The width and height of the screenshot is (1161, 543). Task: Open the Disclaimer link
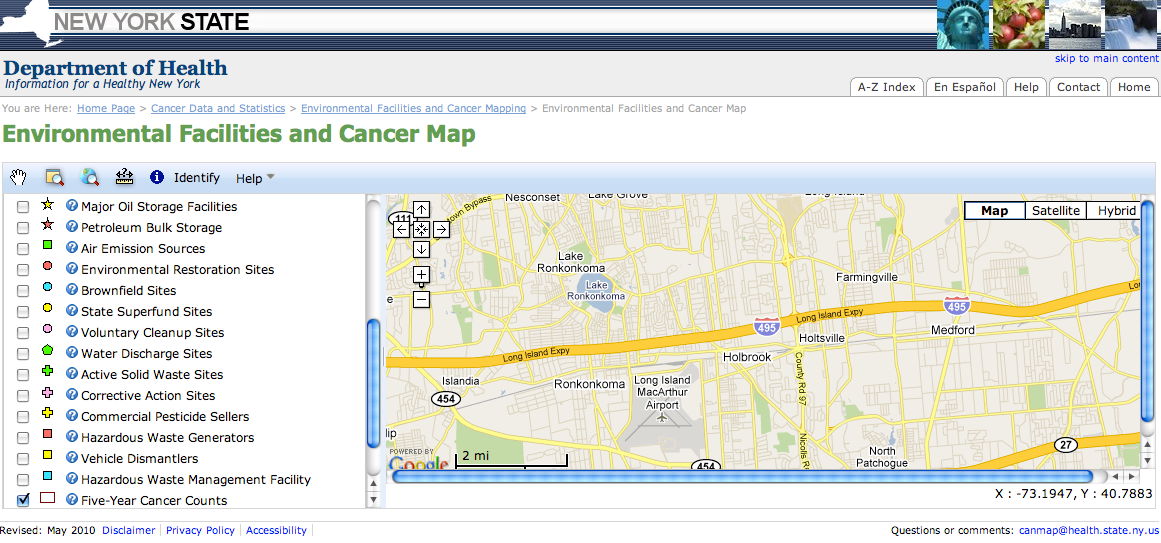[x=129, y=530]
